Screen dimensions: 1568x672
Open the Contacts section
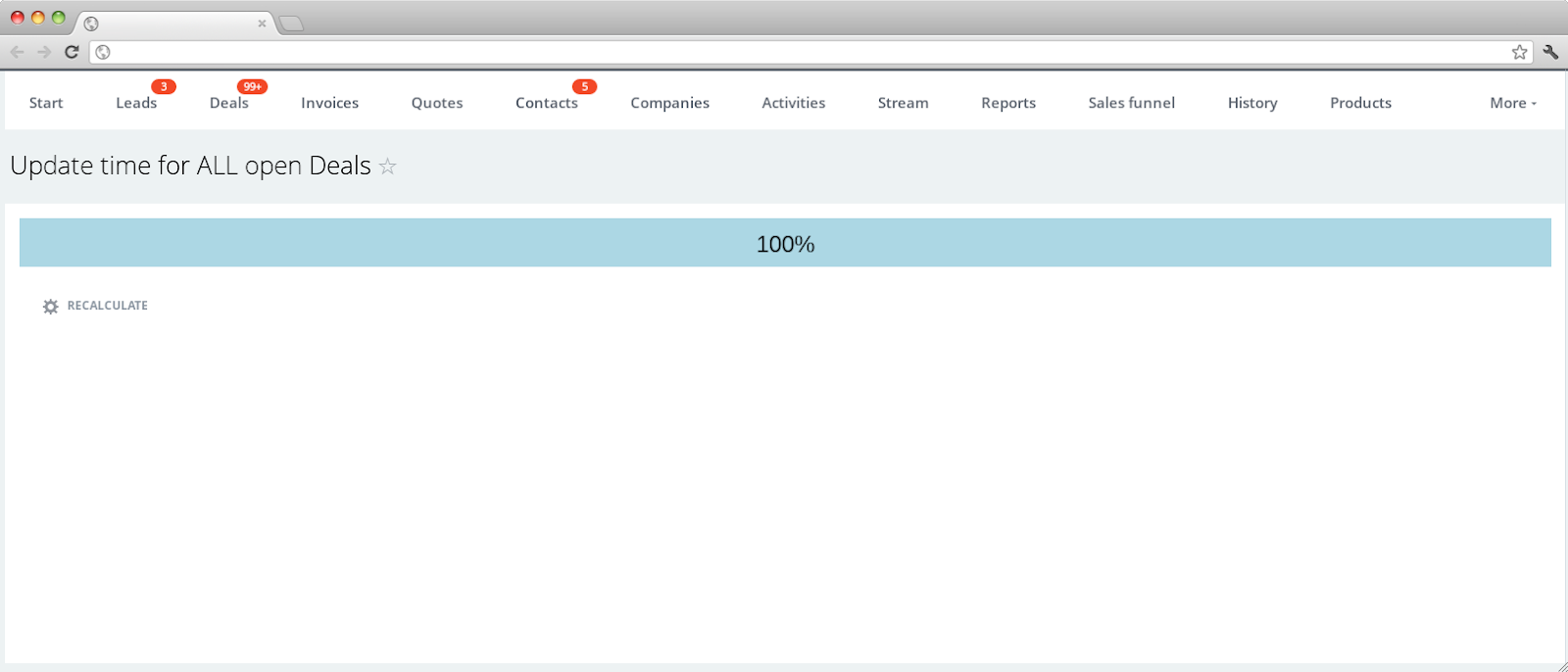(547, 103)
